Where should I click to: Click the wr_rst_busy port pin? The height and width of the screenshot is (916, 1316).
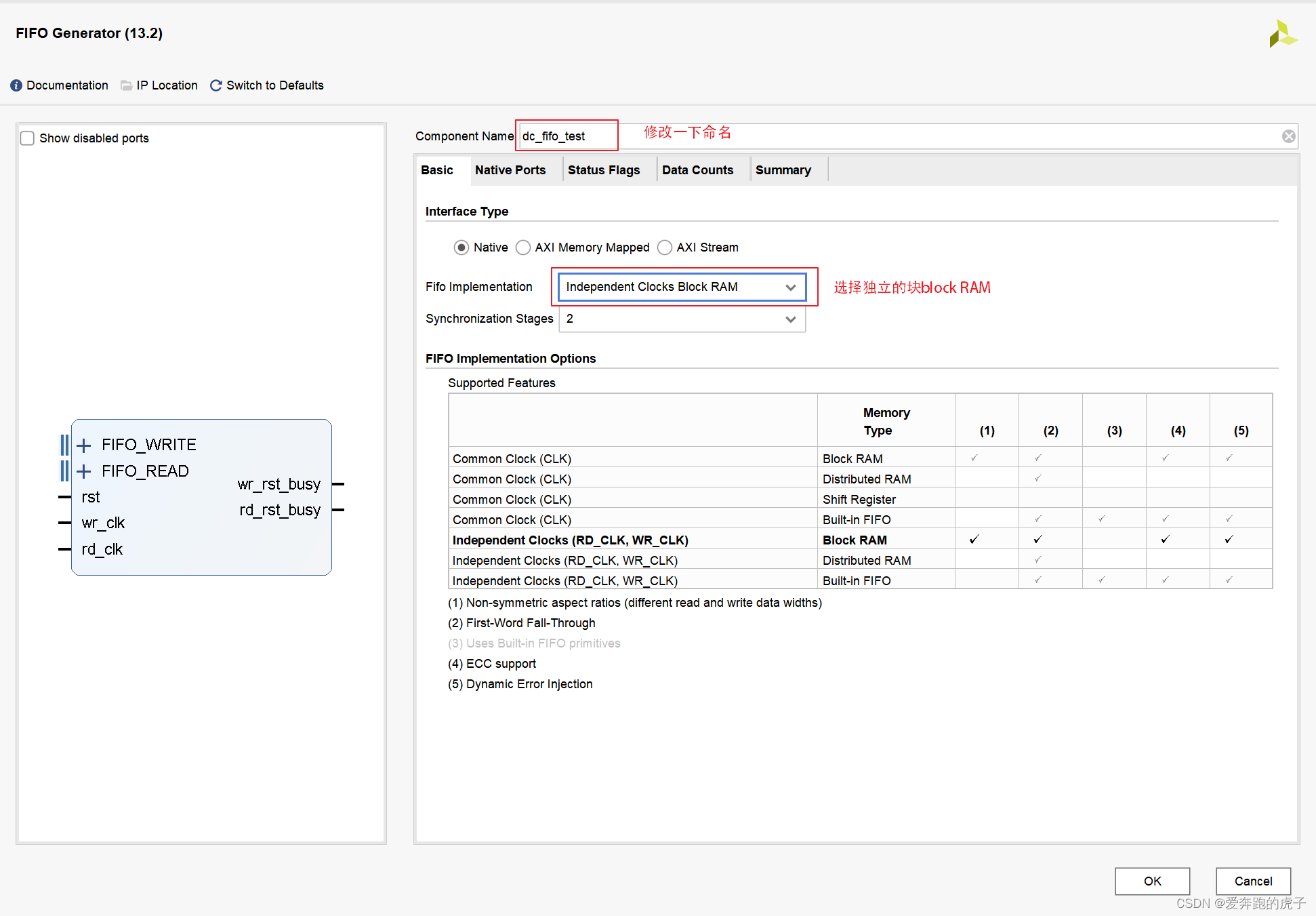[x=338, y=484]
